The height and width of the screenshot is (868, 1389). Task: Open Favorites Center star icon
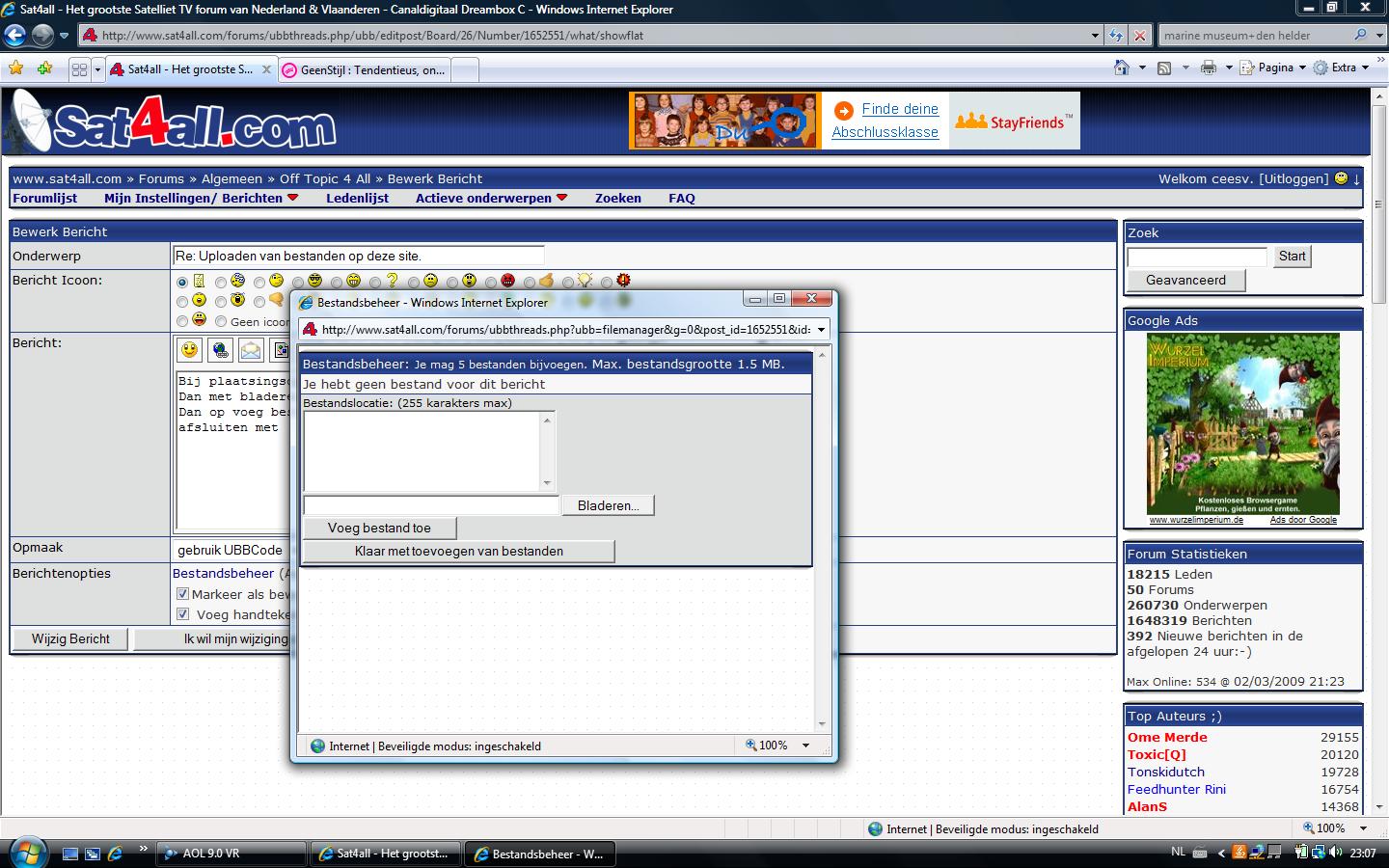tap(15, 68)
